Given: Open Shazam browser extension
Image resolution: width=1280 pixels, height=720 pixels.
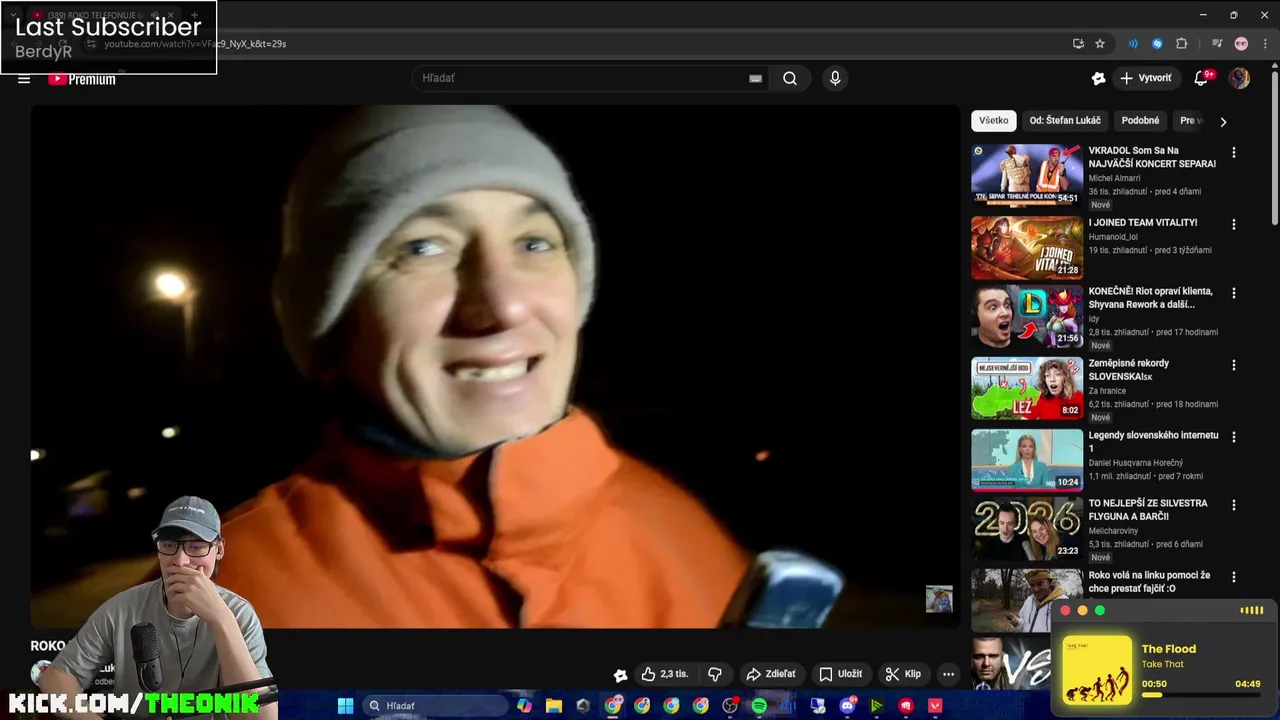Looking at the screenshot, I should 1157,44.
